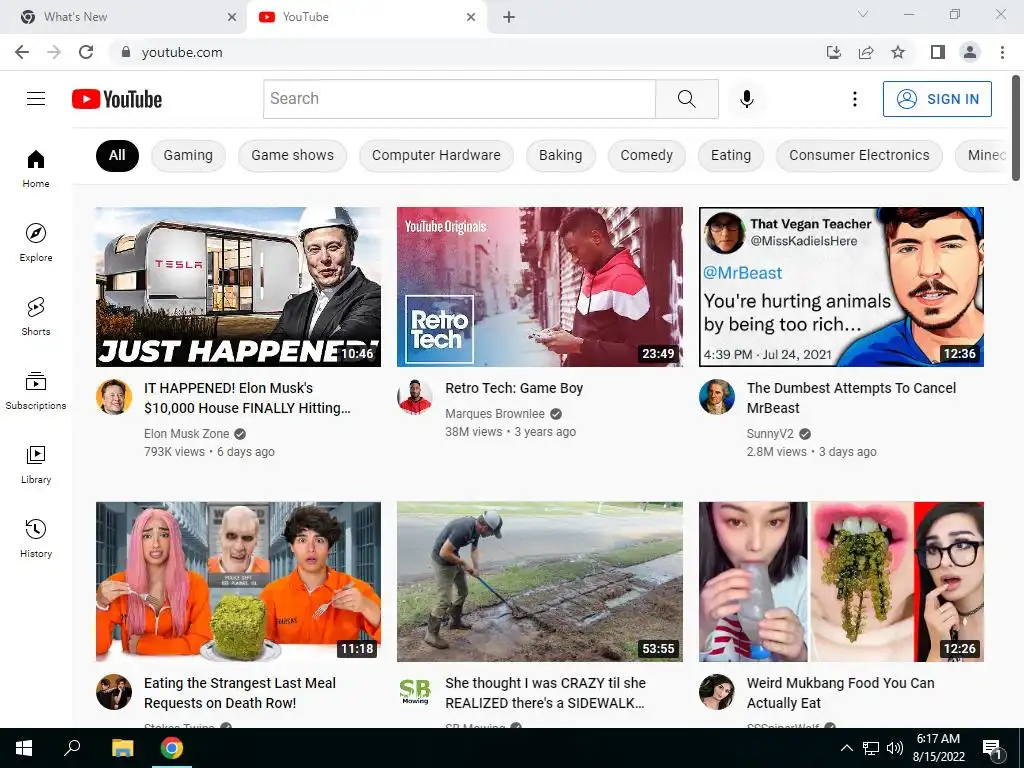The image size is (1024, 768).
Task: Open the YouTube hamburger guide menu
Action: point(36,99)
